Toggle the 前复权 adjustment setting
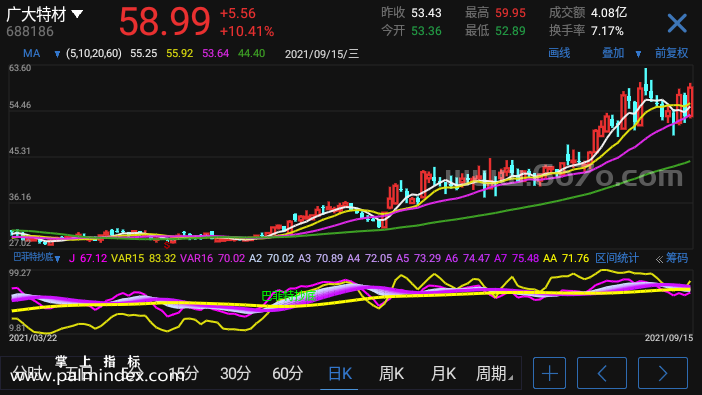 point(671,53)
